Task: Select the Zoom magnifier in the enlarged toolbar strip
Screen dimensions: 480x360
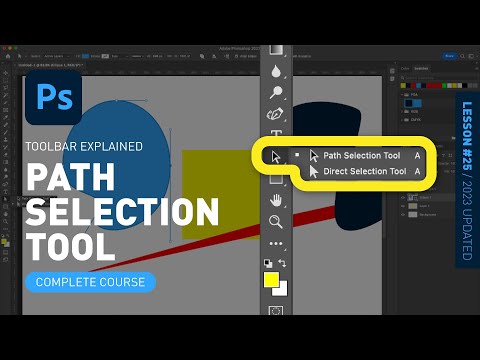Action: [276, 222]
